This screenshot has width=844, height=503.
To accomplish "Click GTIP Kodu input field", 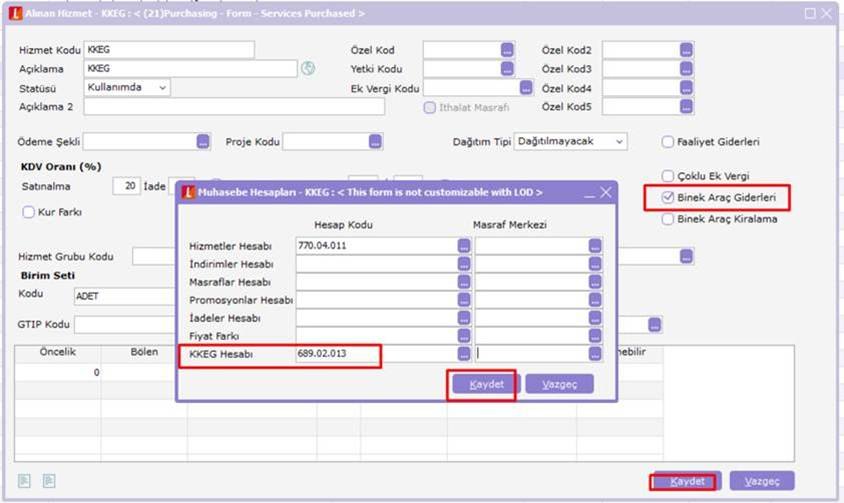I will (x=125, y=325).
